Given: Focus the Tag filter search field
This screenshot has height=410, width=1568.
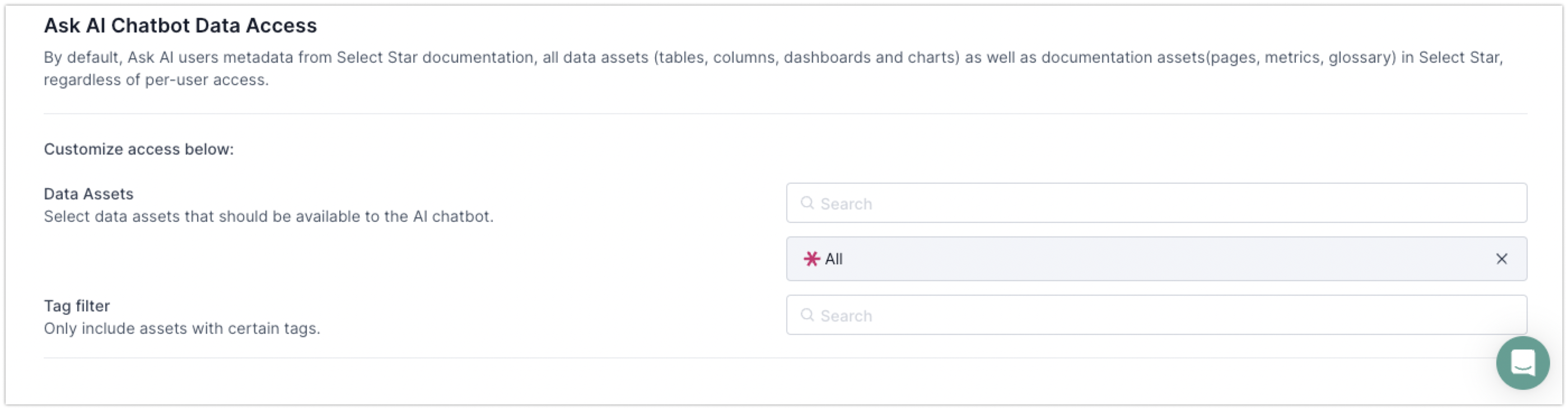Looking at the screenshot, I should coord(1156,315).
